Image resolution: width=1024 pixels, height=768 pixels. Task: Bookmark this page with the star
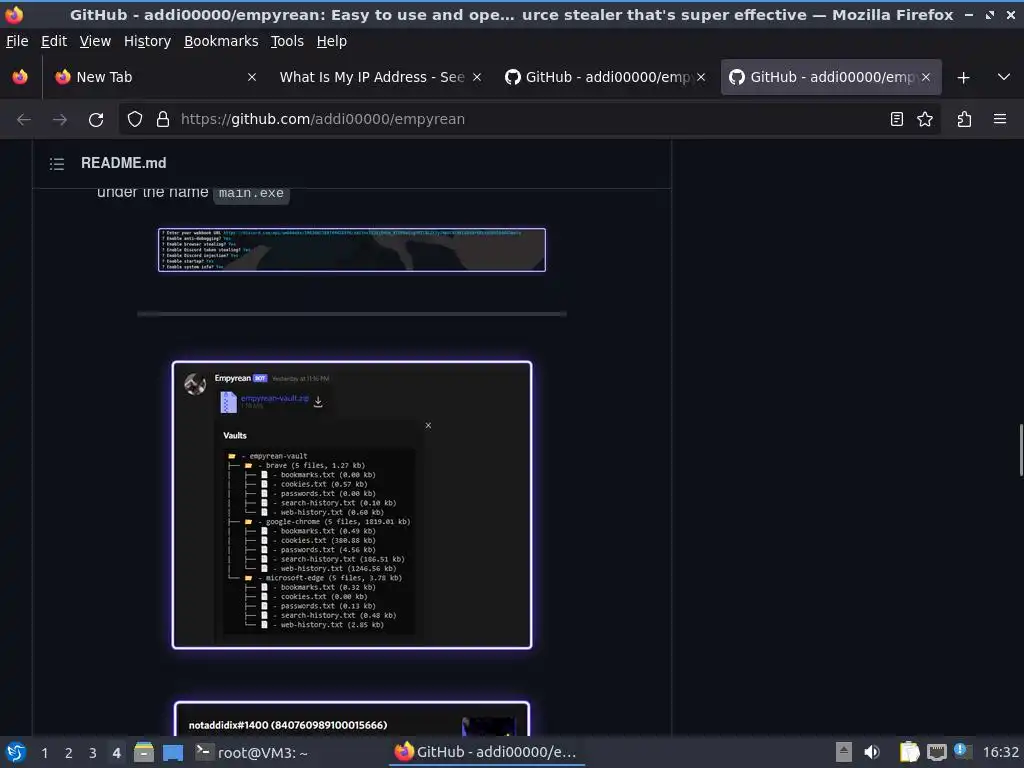pos(925,119)
